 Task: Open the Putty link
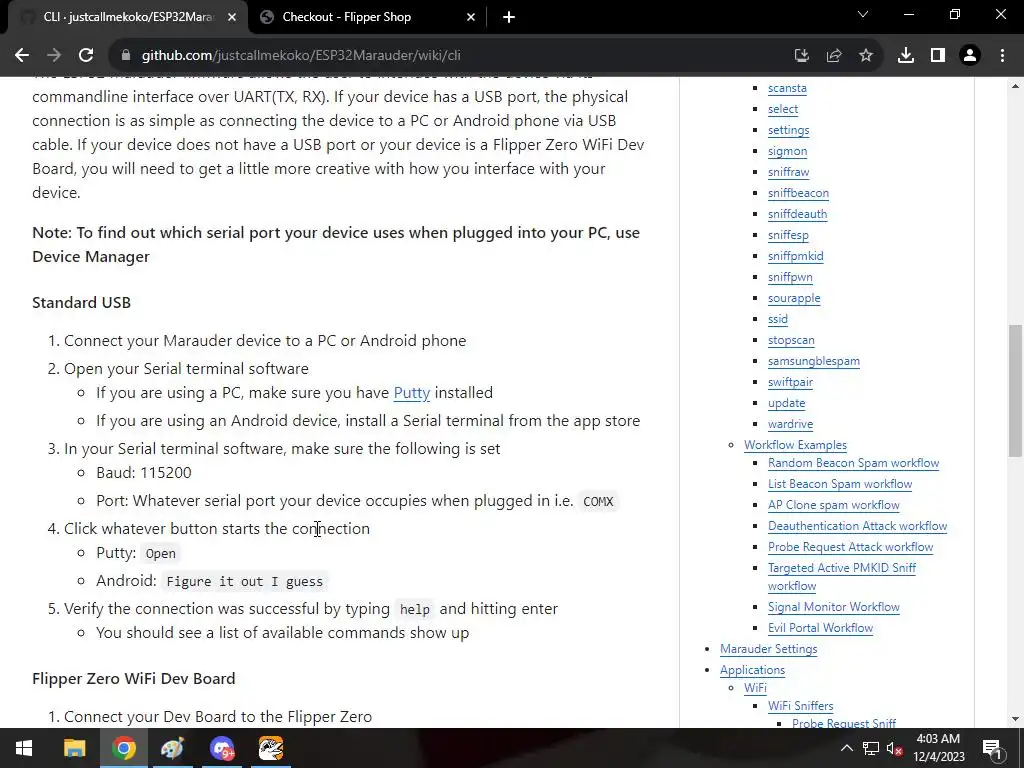[411, 392]
